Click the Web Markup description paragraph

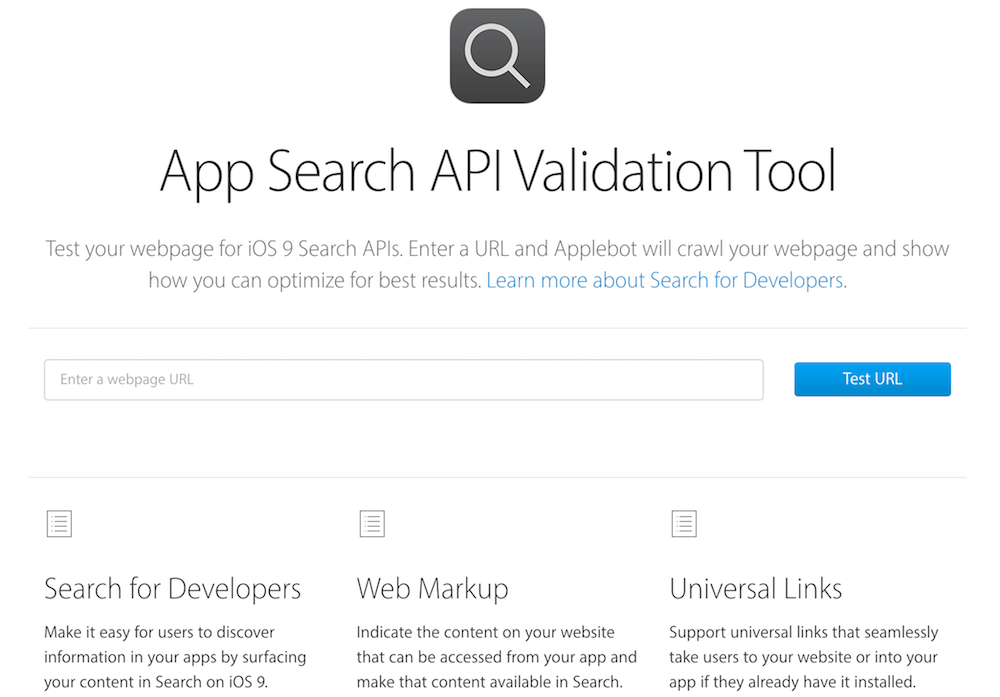[497, 657]
